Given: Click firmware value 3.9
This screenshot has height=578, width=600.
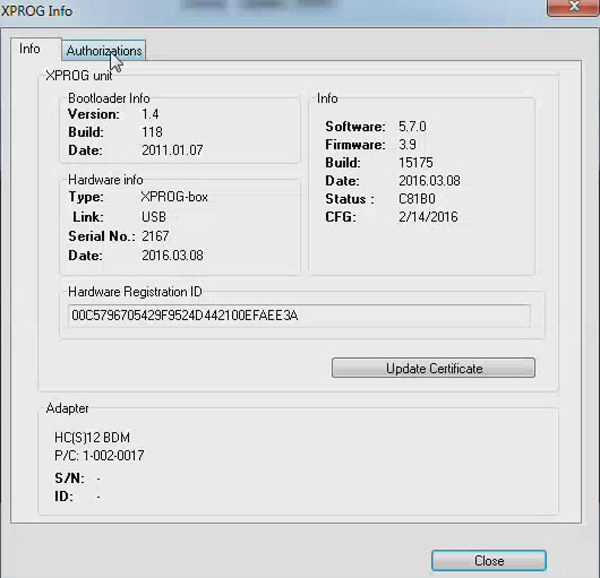Looking at the screenshot, I should (408, 144).
